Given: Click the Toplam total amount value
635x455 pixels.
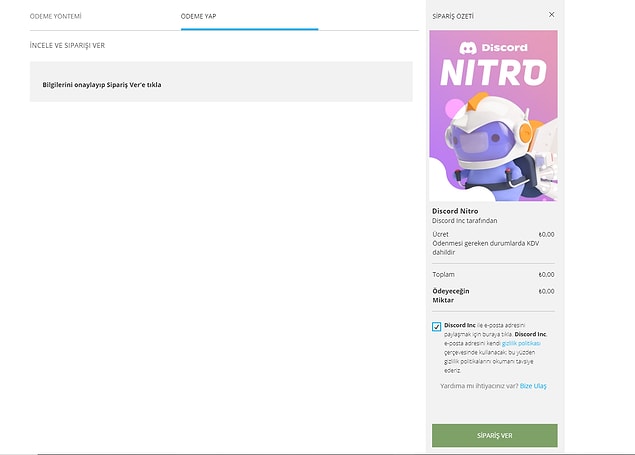Looking at the screenshot, I should pos(546,274).
